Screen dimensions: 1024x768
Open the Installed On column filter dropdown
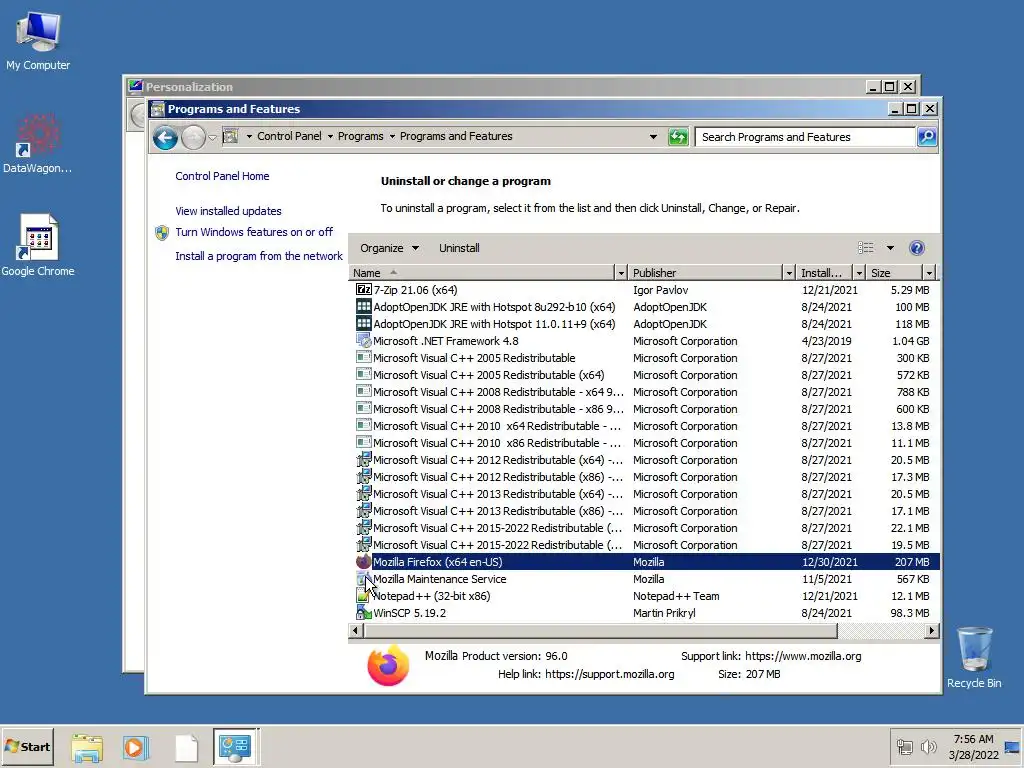pyautogui.click(x=859, y=273)
